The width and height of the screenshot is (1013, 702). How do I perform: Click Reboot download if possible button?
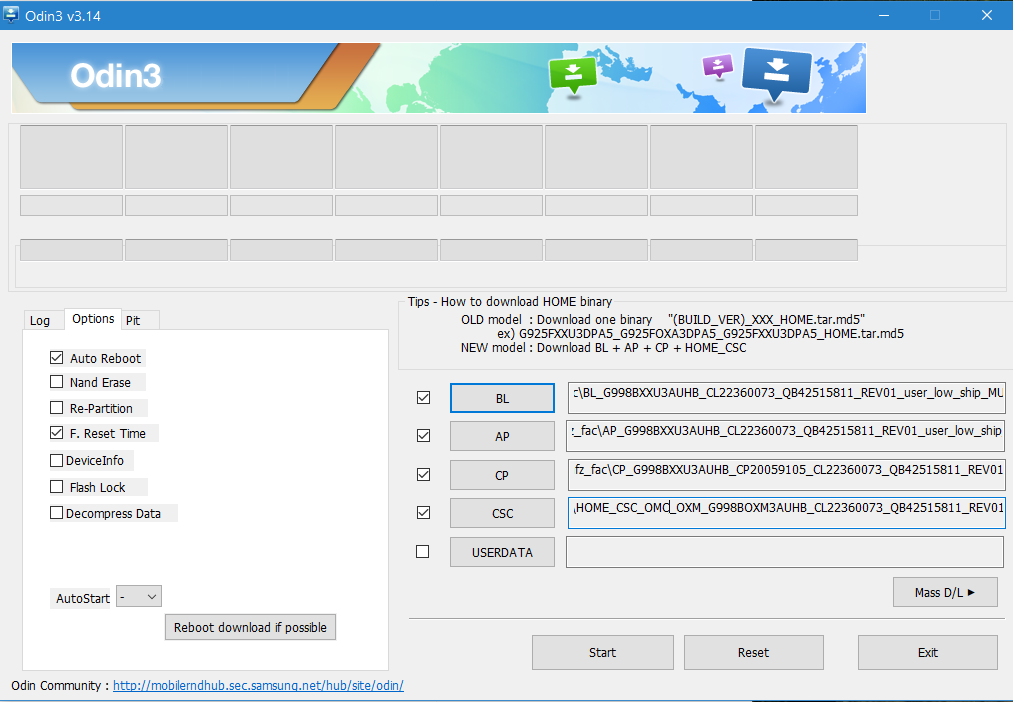point(251,627)
